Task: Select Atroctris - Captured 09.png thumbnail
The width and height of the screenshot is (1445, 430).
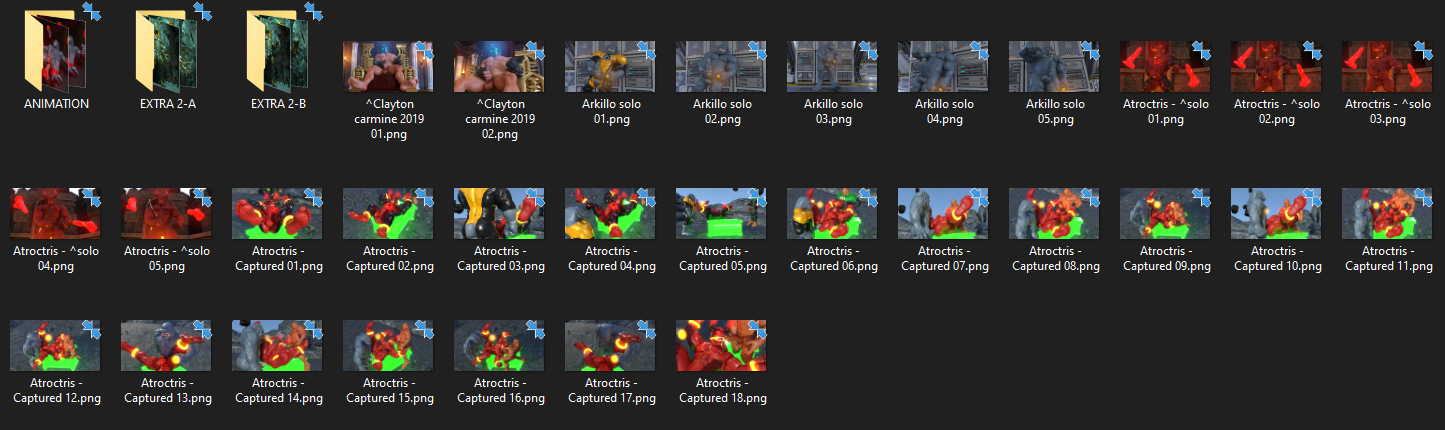Action: [1165, 212]
